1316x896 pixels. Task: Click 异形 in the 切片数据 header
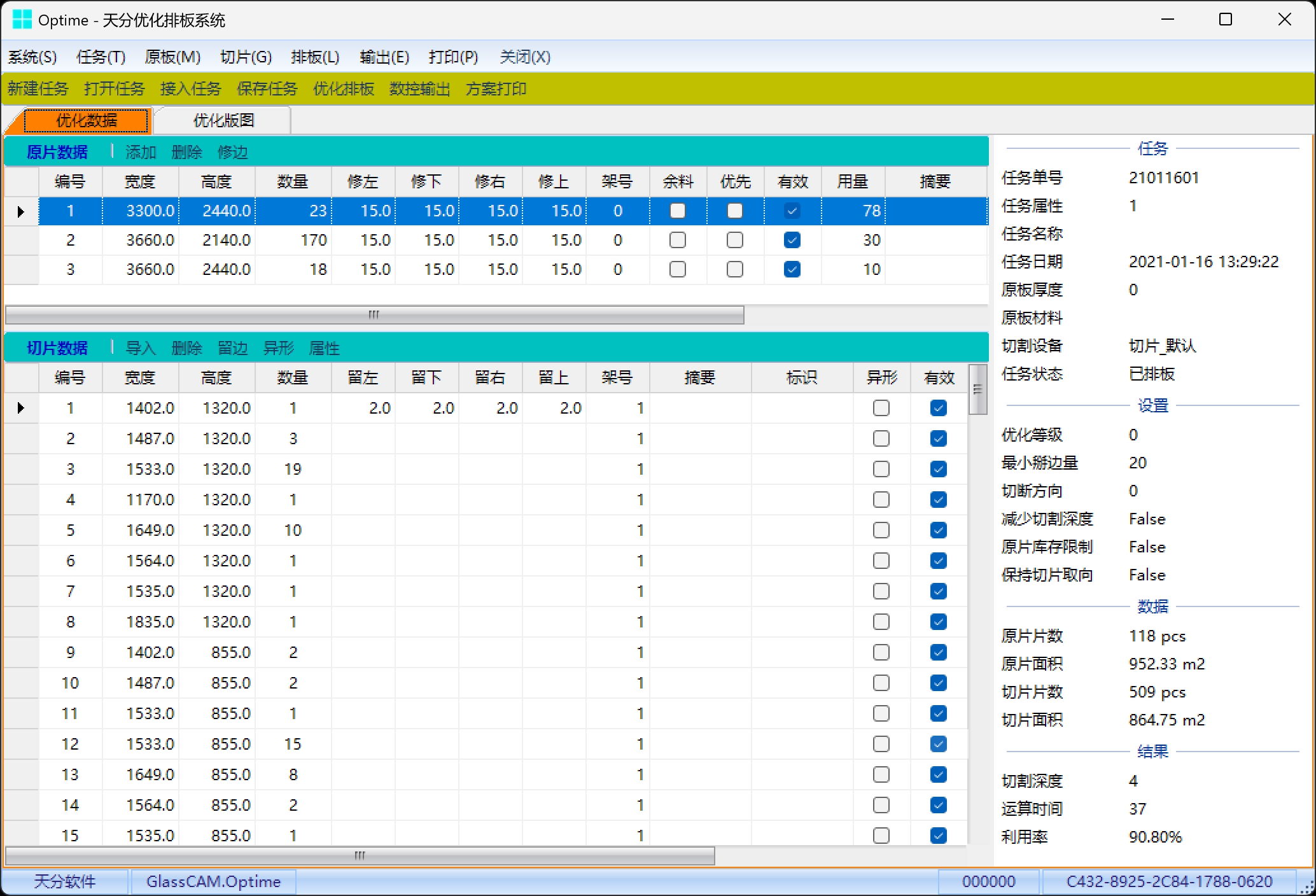[278, 348]
